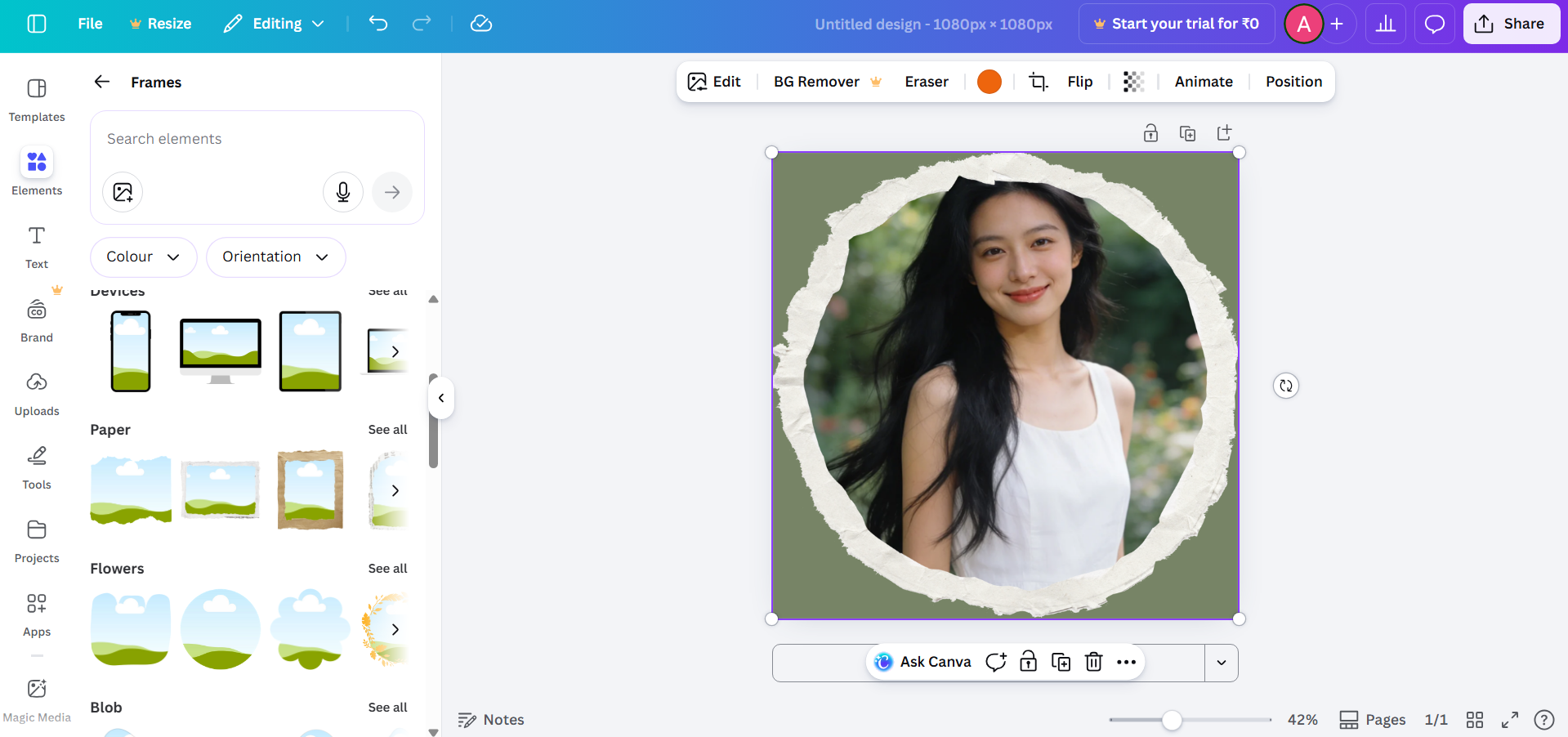Viewport: 1568px width, 737px height.
Task: Start voice search with microphone icon
Action: click(343, 192)
